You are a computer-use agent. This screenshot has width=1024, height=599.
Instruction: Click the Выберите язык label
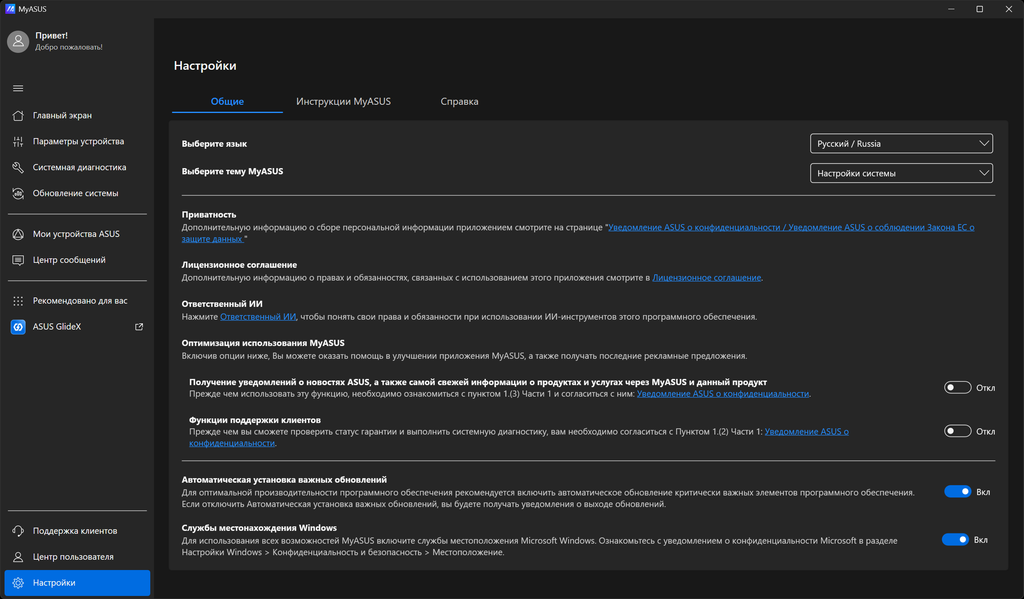coord(214,144)
